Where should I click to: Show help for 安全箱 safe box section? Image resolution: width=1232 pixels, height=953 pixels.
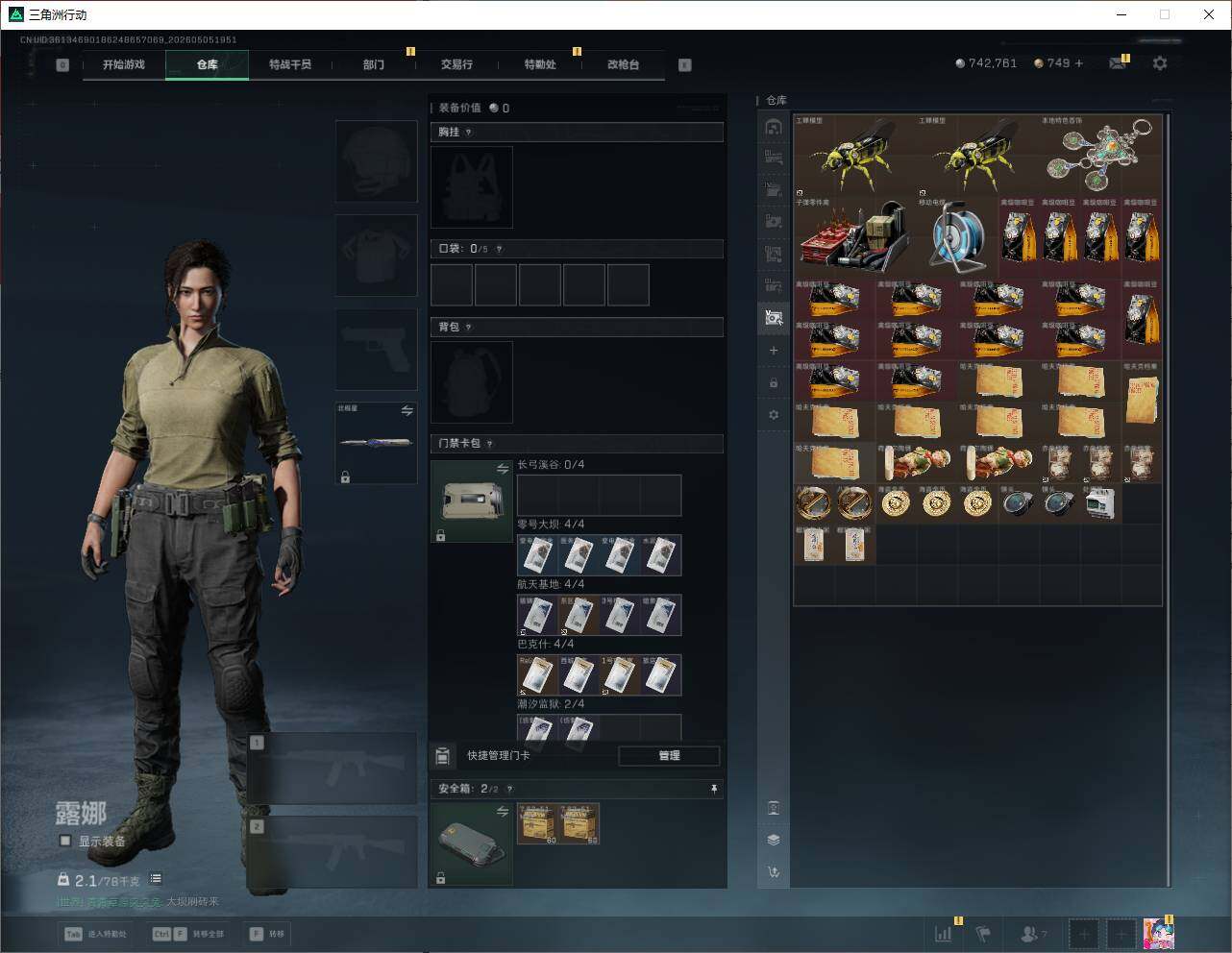coord(509,790)
